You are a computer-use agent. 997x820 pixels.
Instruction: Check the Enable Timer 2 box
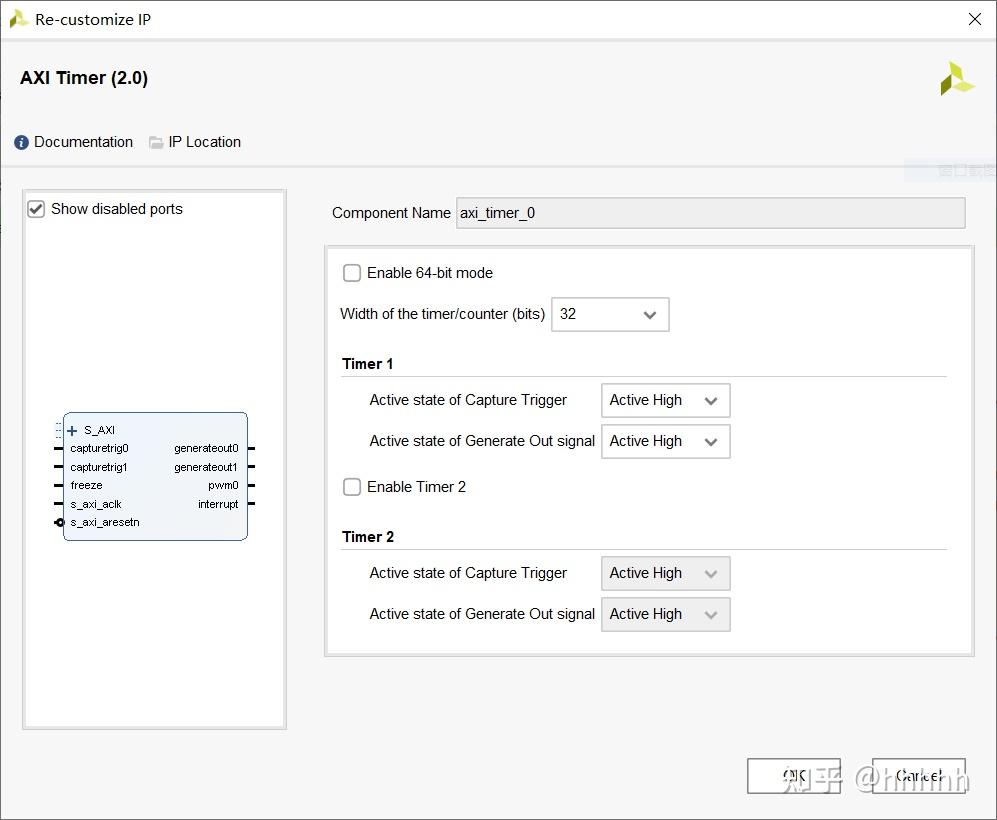point(352,487)
